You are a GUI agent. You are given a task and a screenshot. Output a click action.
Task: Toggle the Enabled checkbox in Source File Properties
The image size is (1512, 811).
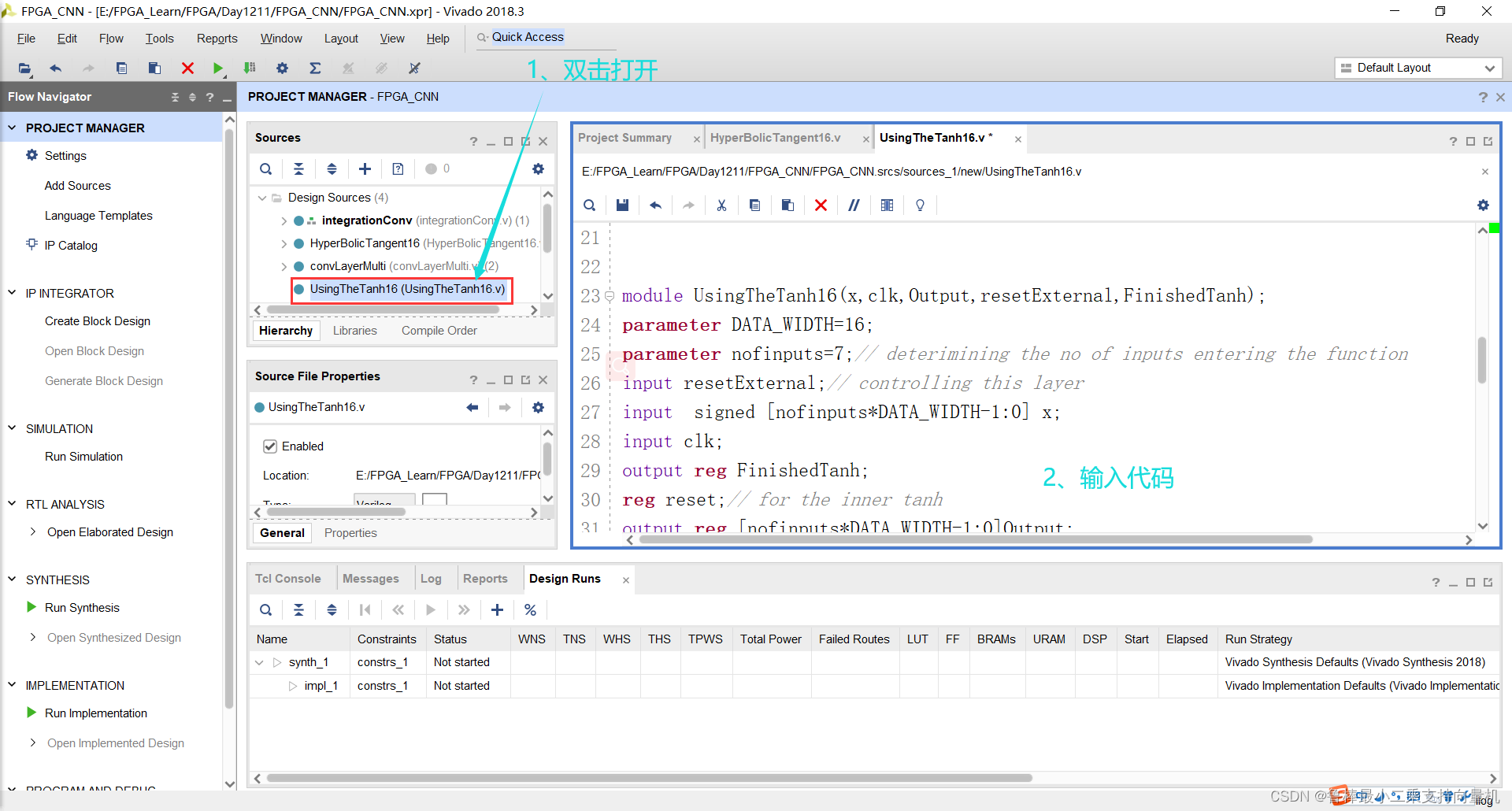tap(270, 446)
